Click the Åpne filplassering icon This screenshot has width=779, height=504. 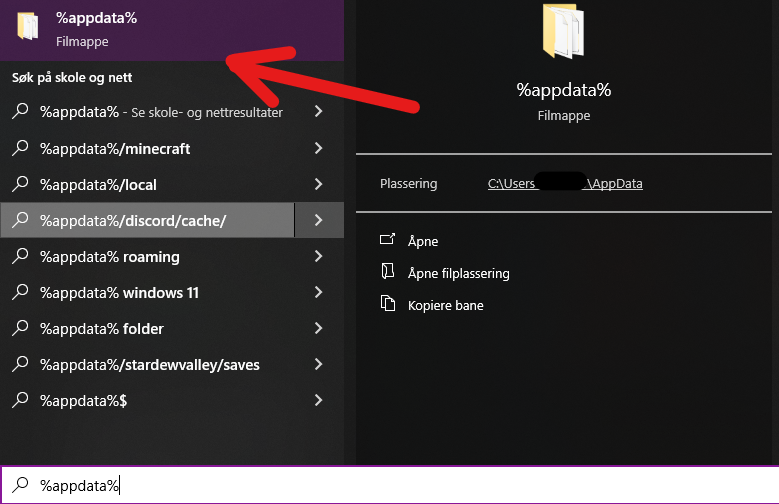click(388, 271)
